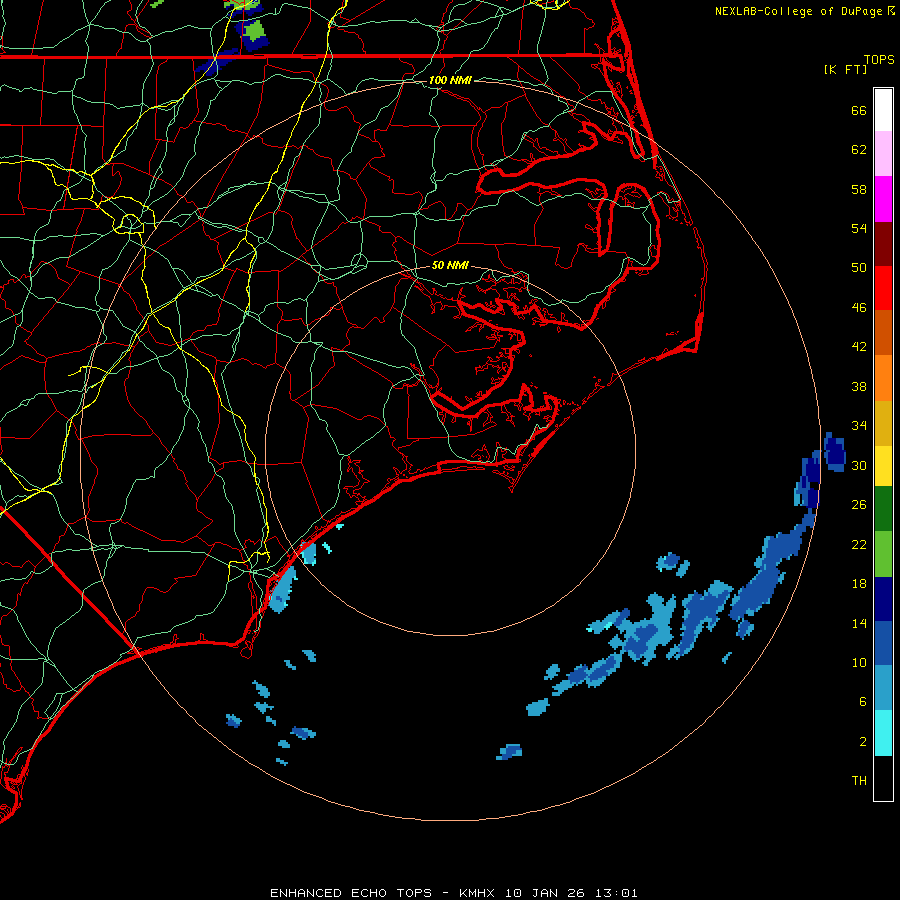Click the dark orange 46 K FT legend swatch
The width and height of the screenshot is (900, 900).
coord(883,333)
